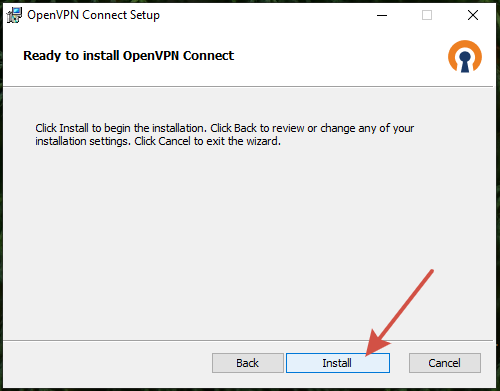
Task: Click the red arrow's tail end
Action: click(x=431, y=271)
